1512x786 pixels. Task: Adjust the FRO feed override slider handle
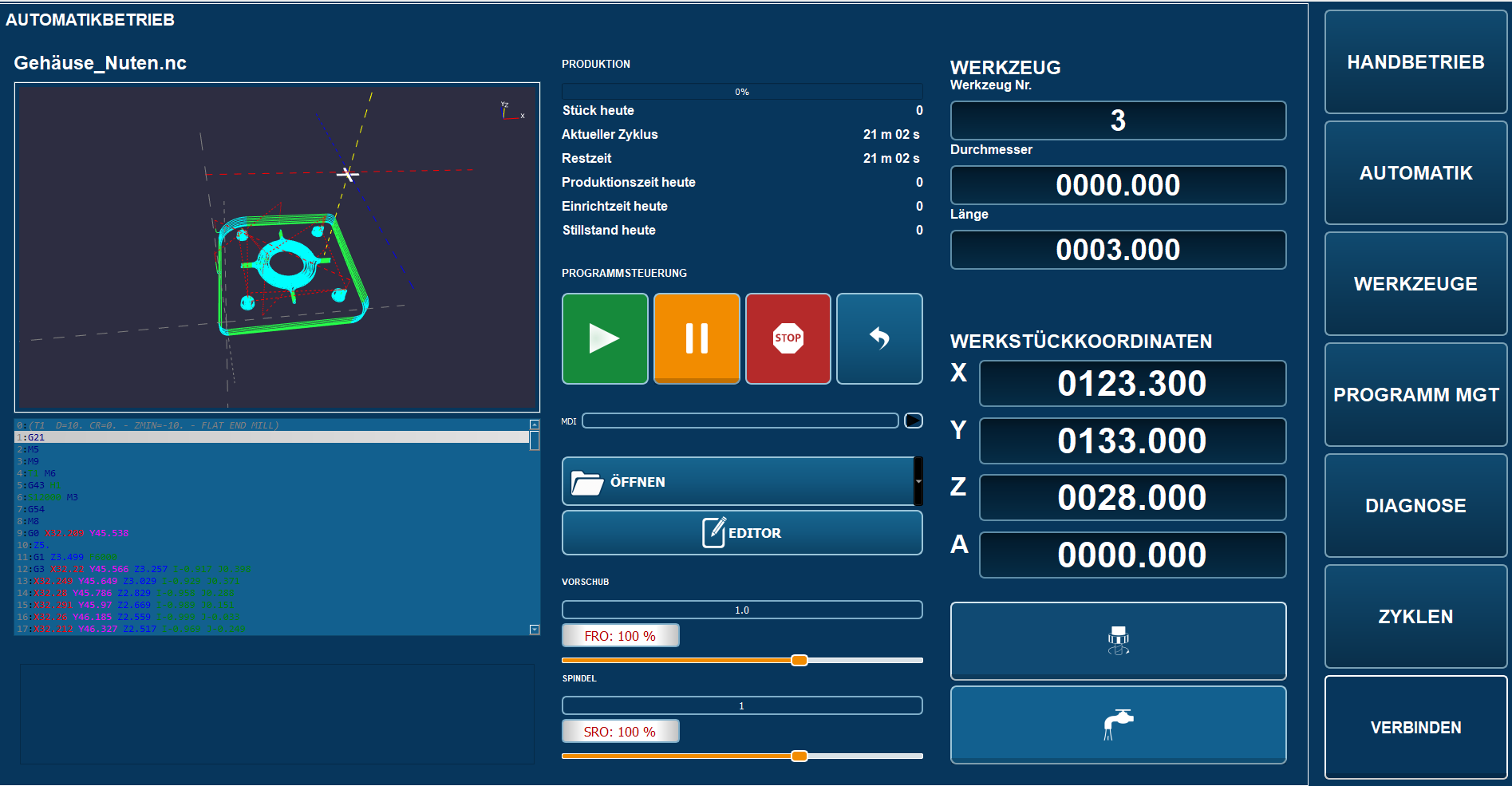coord(799,660)
